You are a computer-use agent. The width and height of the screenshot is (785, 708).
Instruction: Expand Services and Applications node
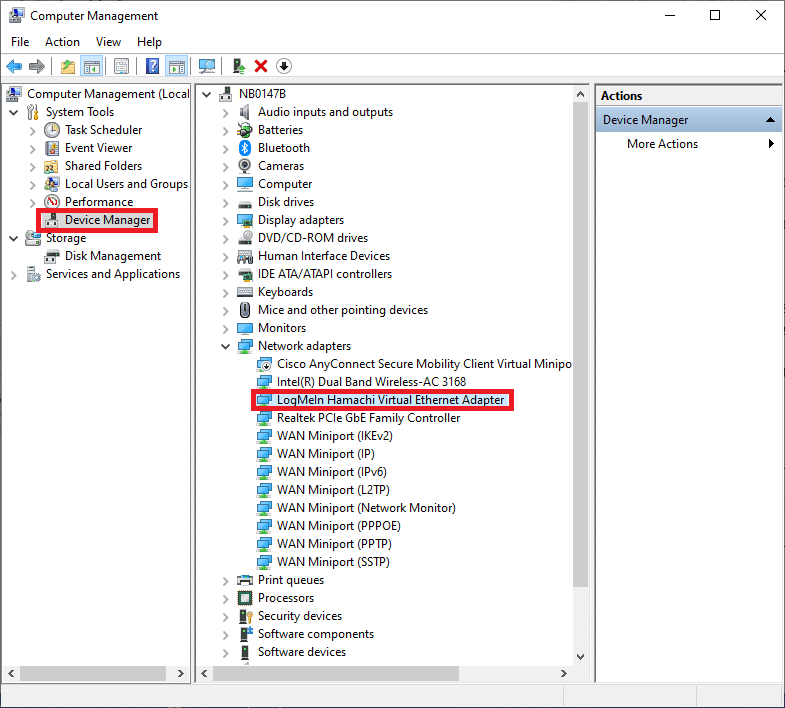click(x=14, y=274)
